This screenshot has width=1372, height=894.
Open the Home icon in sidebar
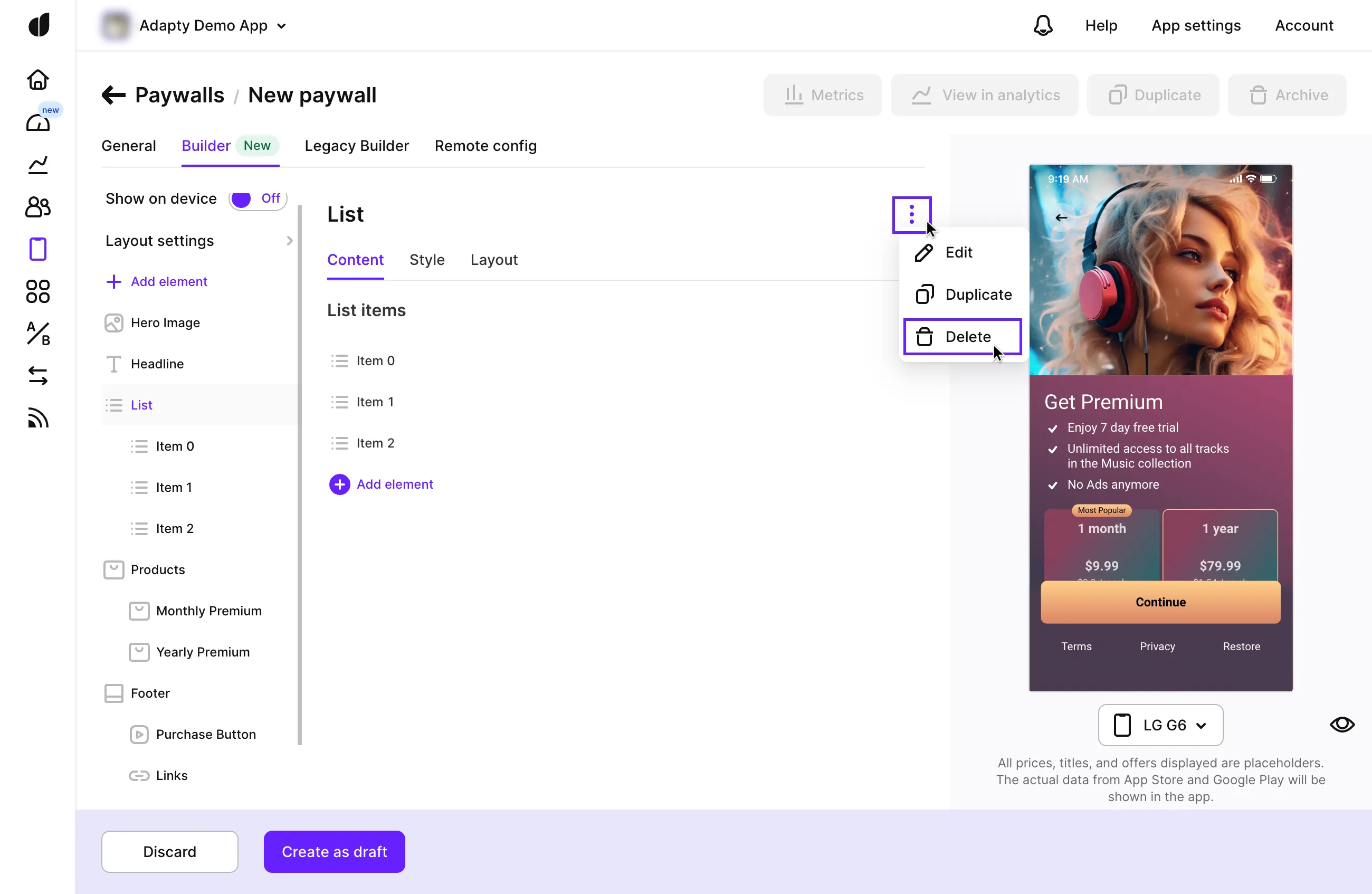click(38, 80)
